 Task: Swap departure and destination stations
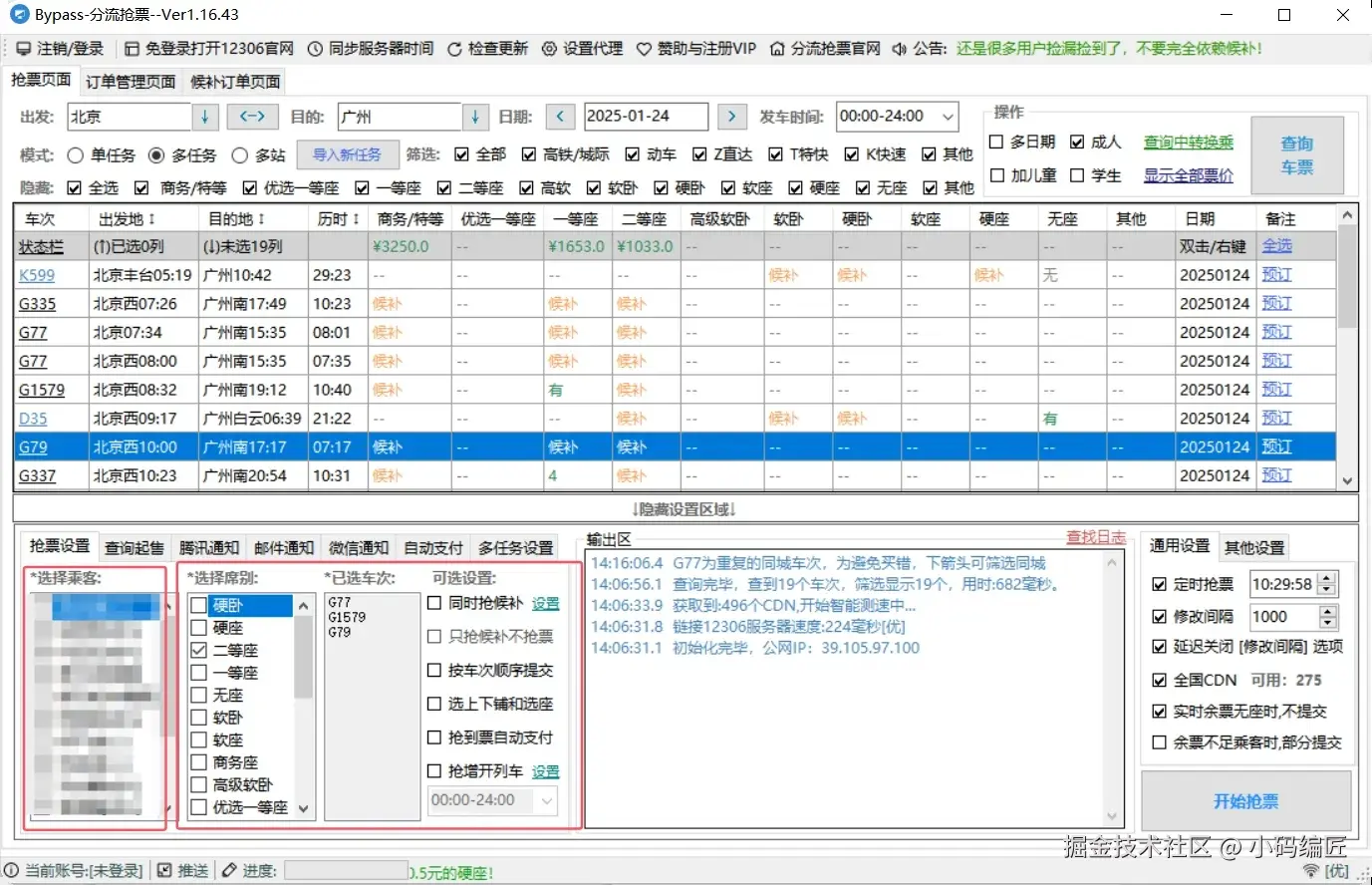tap(252, 117)
